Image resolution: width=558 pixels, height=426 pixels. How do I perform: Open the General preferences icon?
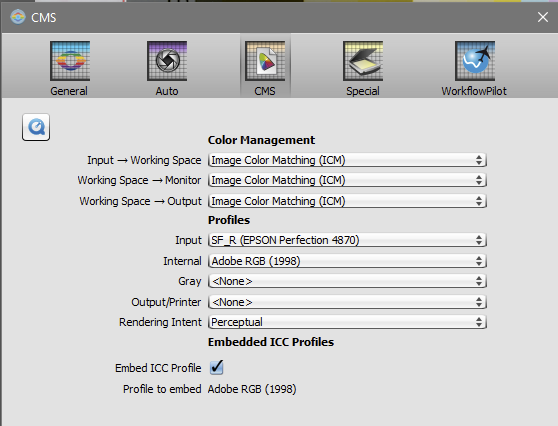(70, 61)
